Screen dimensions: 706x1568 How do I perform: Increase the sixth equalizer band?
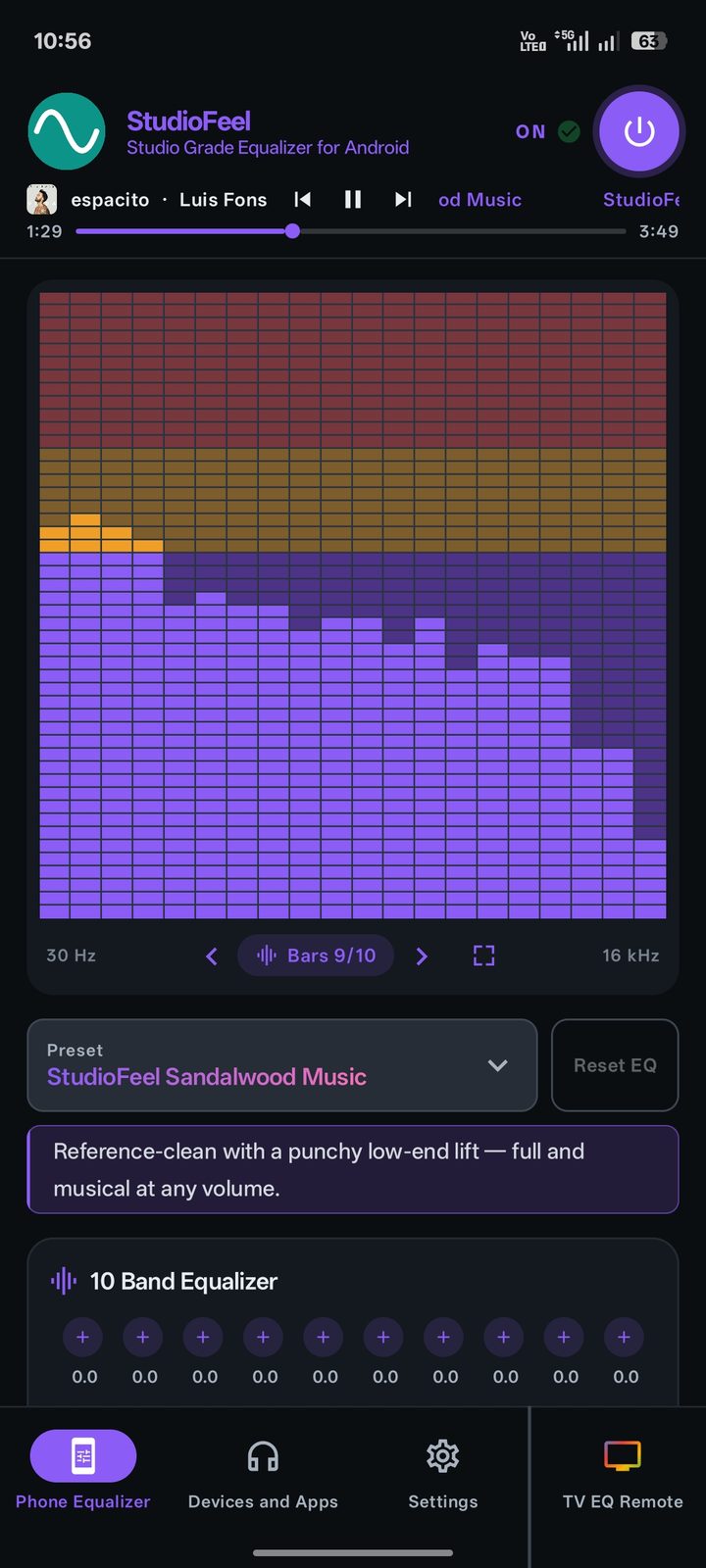383,1338
